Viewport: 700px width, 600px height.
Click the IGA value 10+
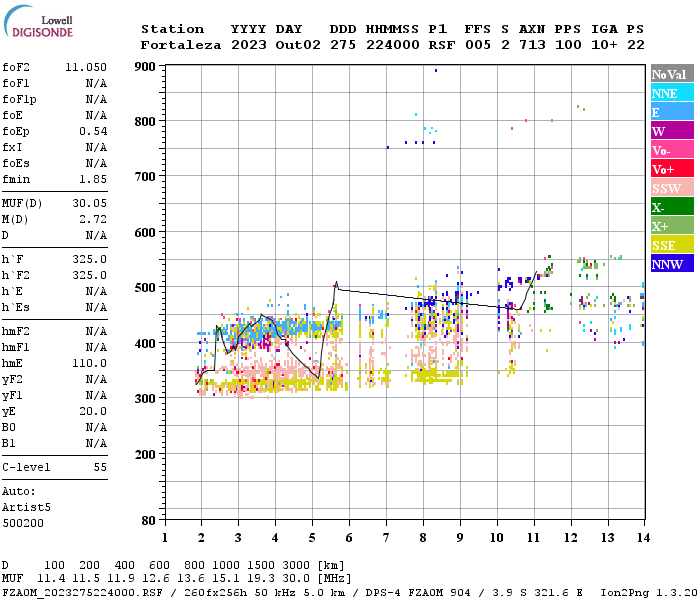[604, 45]
